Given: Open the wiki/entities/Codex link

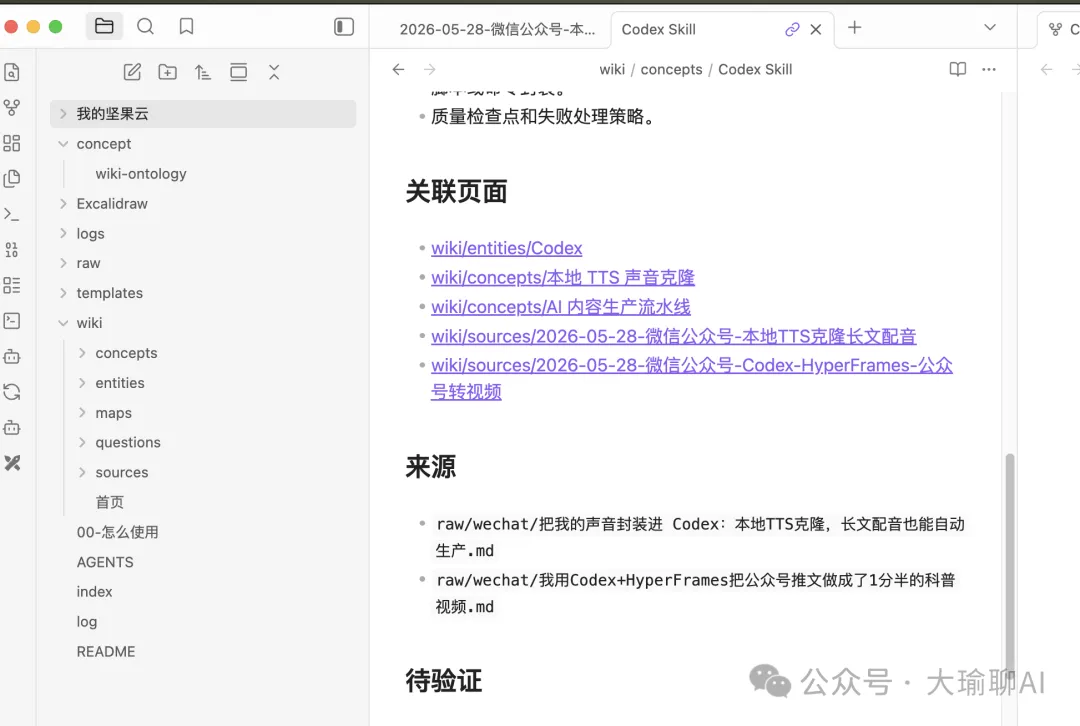Looking at the screenshot, I should 506,248.
